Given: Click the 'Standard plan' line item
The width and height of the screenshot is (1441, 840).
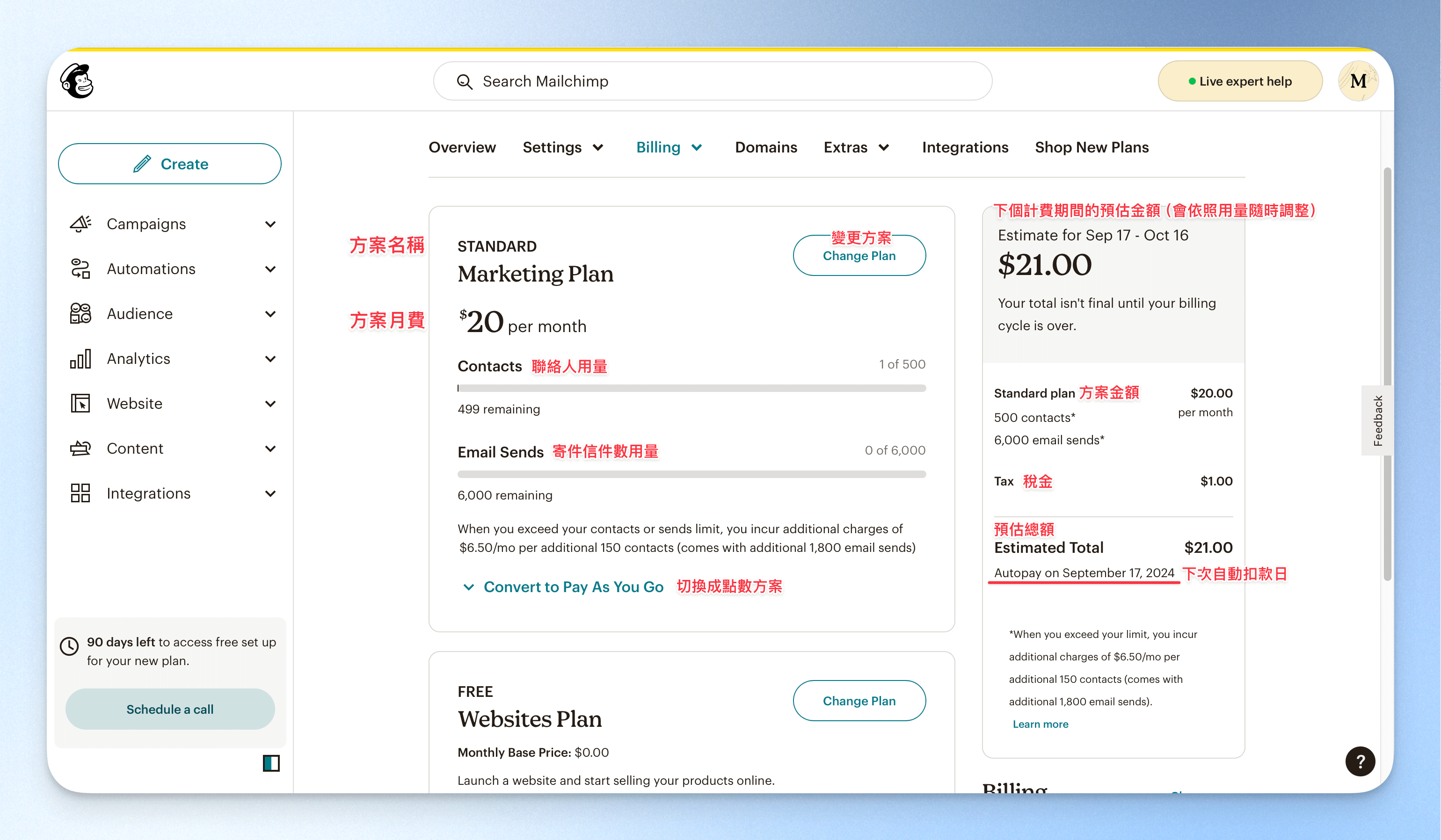Looking at the screenshot, I should [1034, 393].
